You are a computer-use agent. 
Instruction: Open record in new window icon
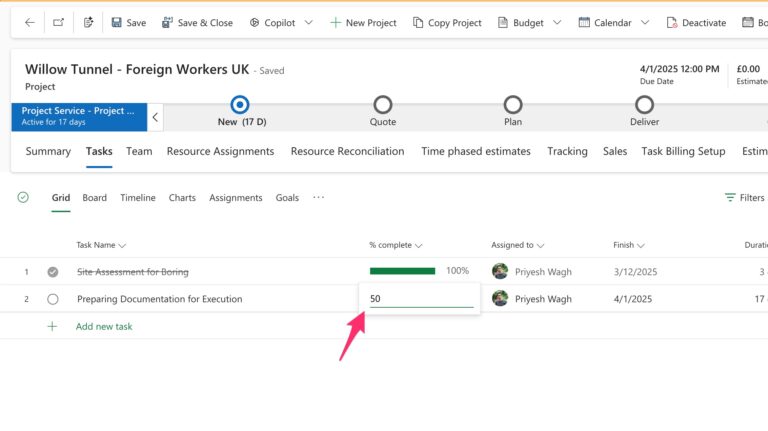click(58, 22)
